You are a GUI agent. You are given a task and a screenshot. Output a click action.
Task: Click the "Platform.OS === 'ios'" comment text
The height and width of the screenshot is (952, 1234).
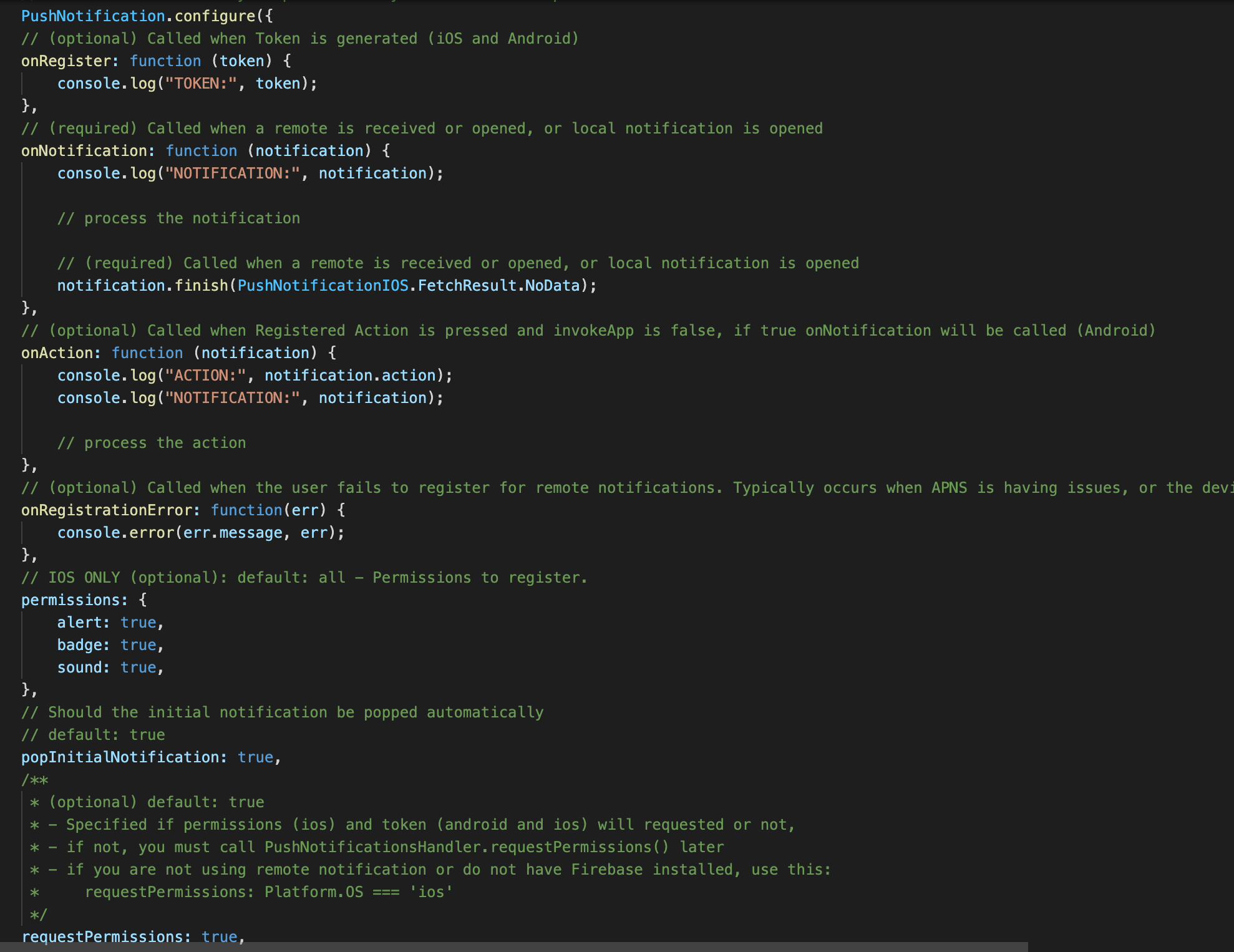click(x=359, y=892)
